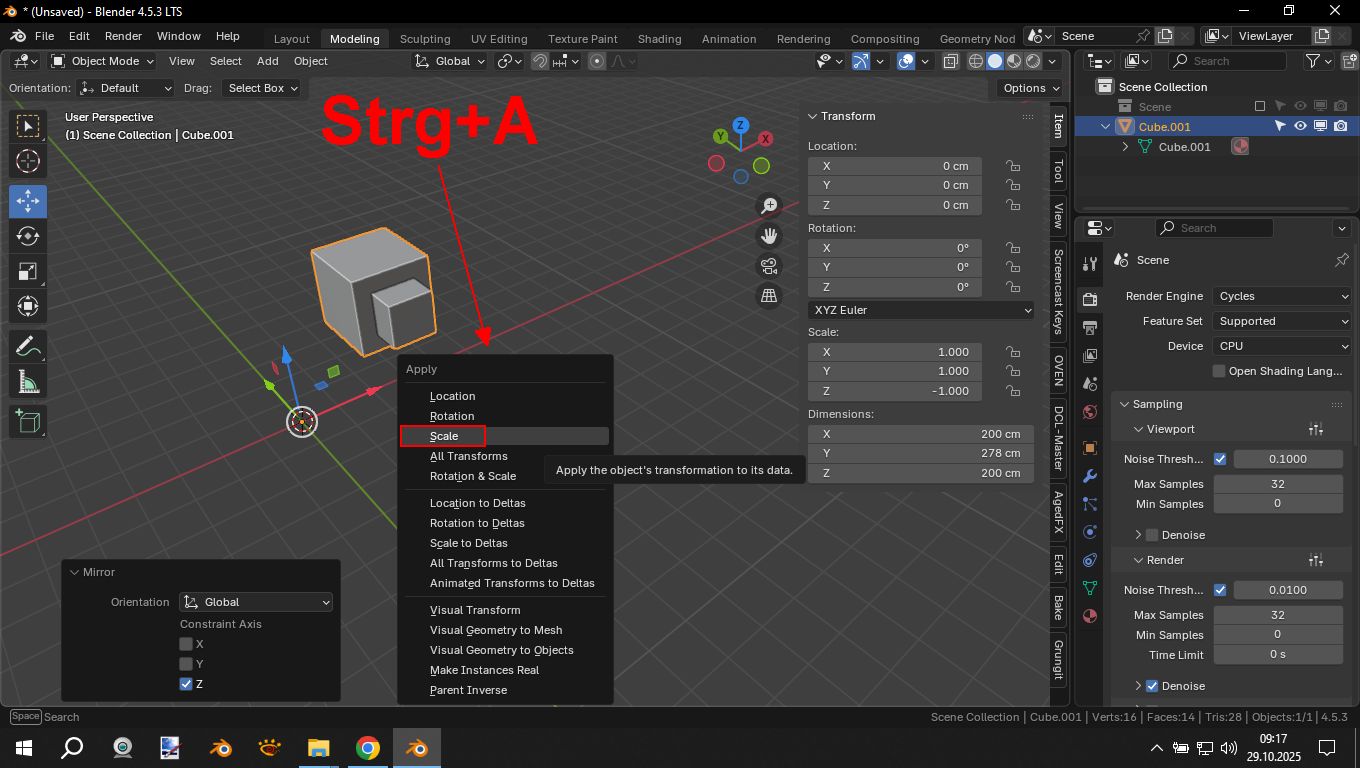Image resolution: width=1360 pixels, height=768 pixels.
Task: Select the Measure tool in left toolbar
Action: 28,383
